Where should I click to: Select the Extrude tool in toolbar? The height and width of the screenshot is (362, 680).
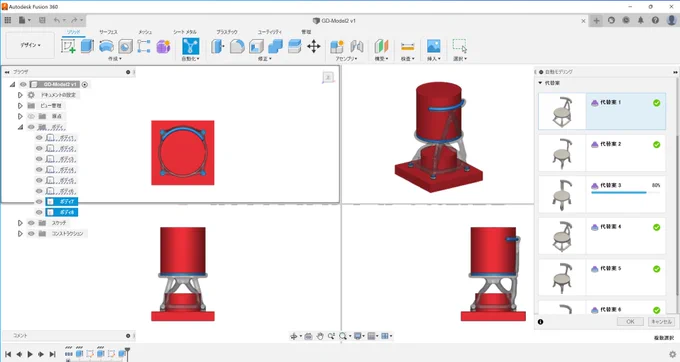87,46
